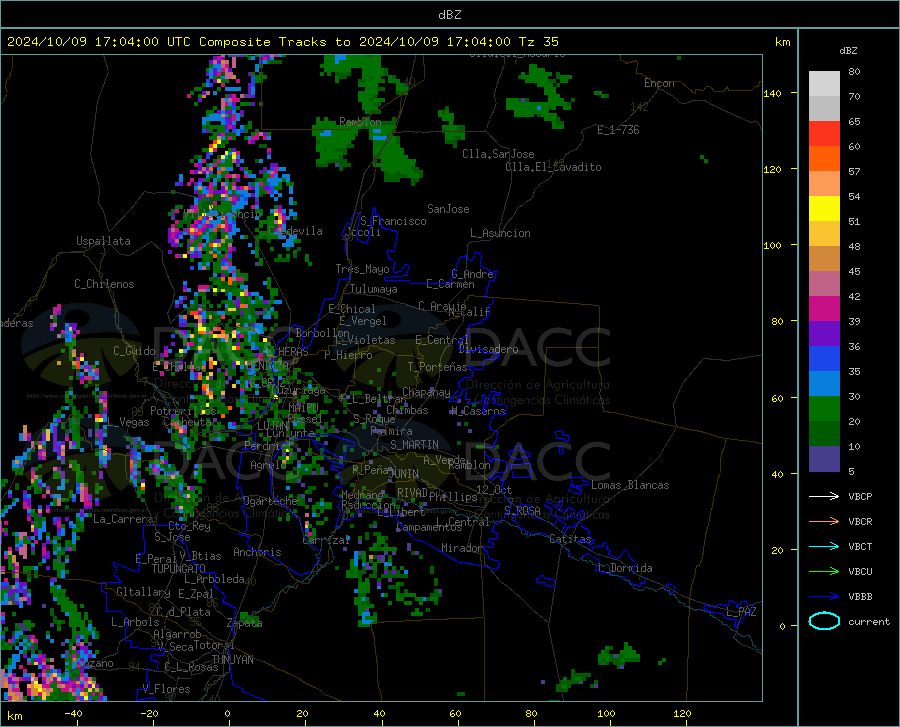
Task: Click the Clla.El_Cavadito map label
Action: (553, 167)
